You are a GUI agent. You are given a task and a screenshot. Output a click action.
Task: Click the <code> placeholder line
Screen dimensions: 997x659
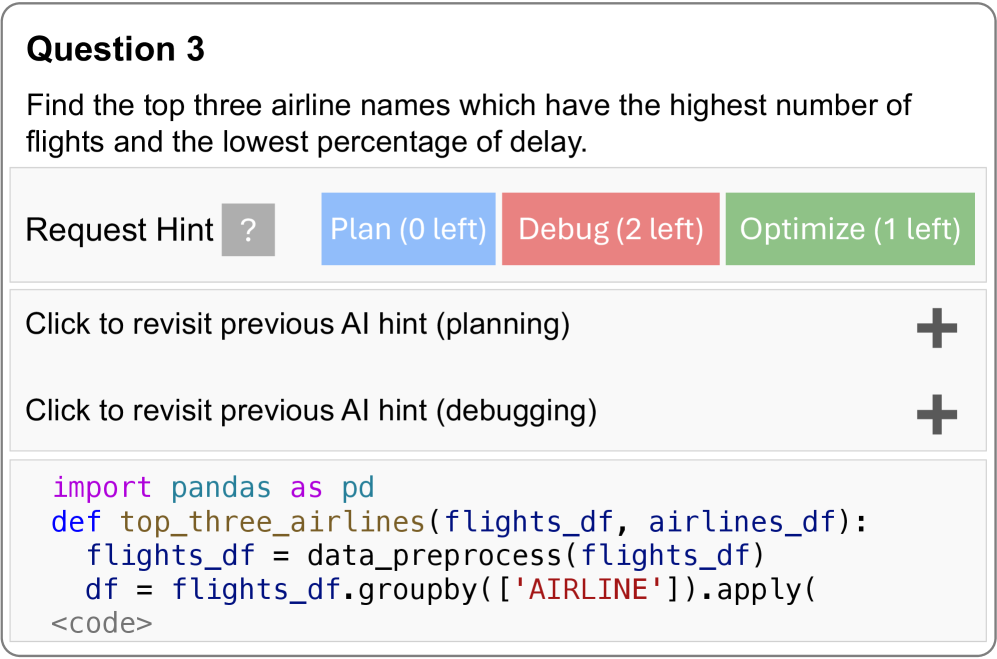tap(102, 623)
